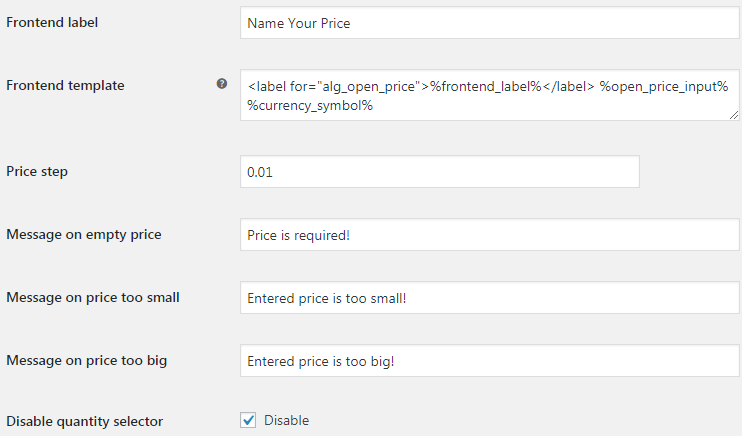Click inside the Frontend template textarea
The image size is (742, 436).
pyautogui.click(x=490, y=95)
